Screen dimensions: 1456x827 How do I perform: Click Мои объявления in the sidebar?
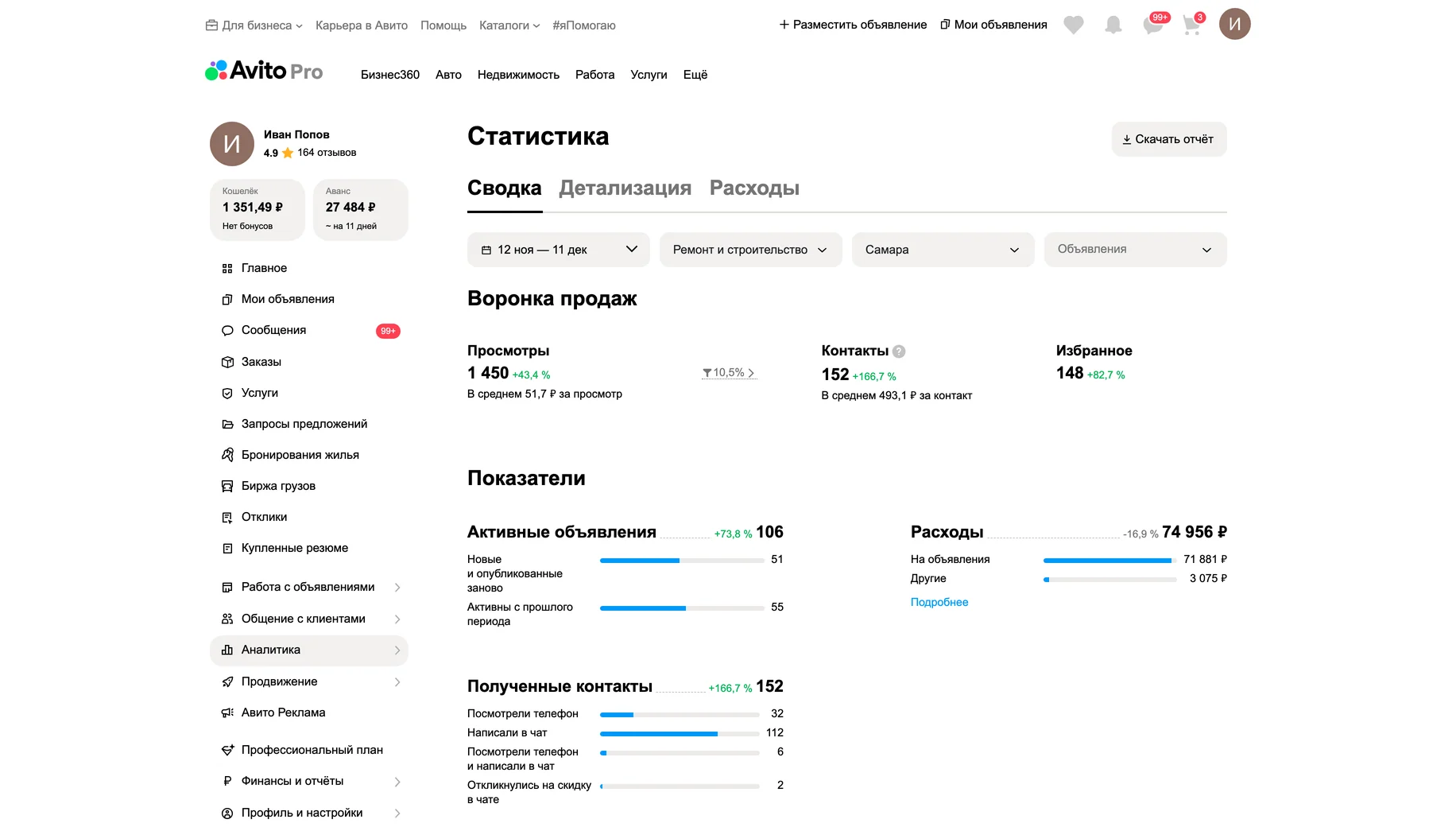[288, 300]
